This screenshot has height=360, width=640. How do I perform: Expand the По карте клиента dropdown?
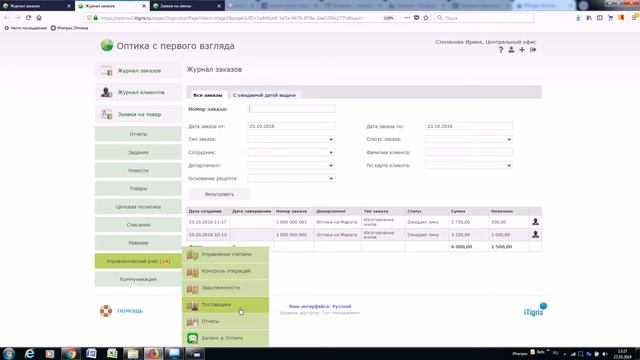pyautogui.click(x=509, y=165)
